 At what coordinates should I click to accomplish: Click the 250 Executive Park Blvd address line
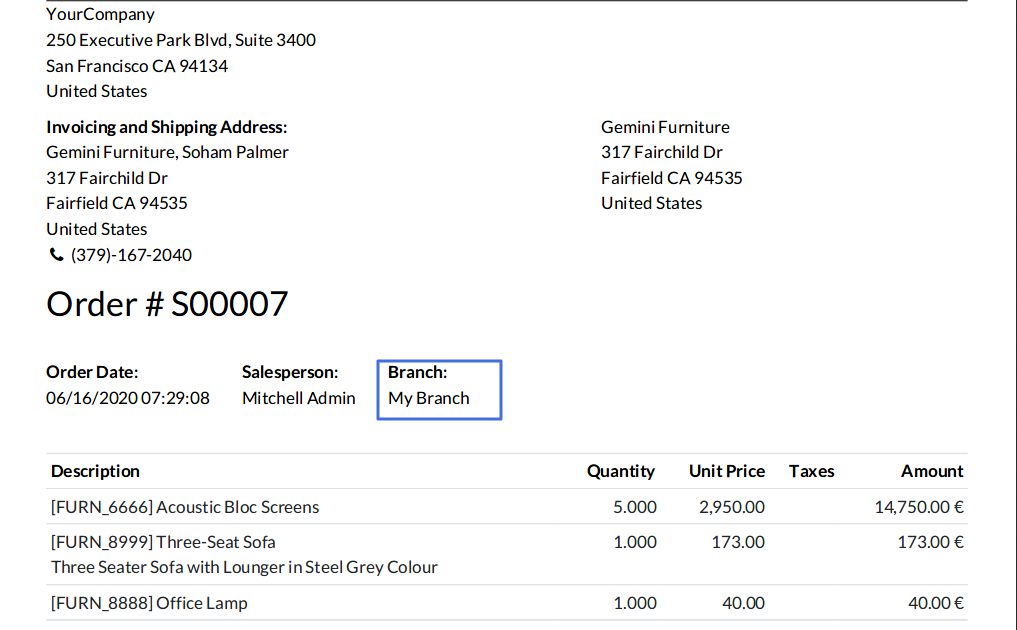click(181, 40)
